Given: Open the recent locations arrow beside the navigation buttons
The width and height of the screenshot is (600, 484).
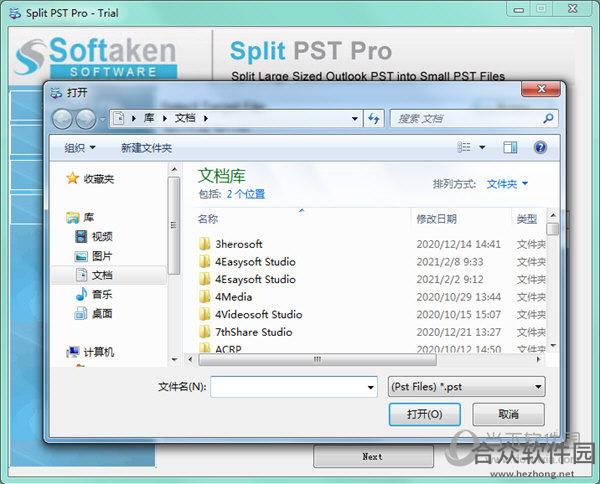Looking at the screenshot, I should tap(103, 119).
